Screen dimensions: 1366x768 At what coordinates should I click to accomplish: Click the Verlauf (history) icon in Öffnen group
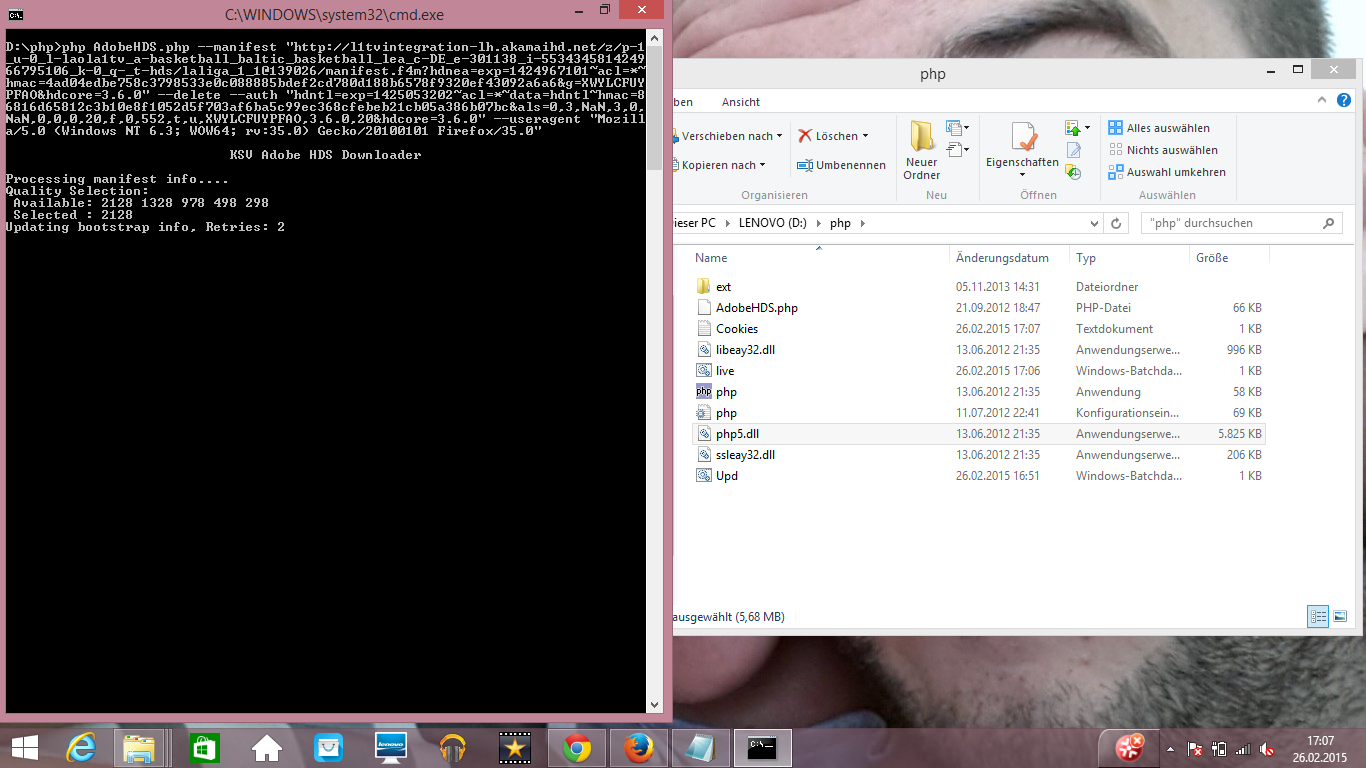coord(1074,172)
